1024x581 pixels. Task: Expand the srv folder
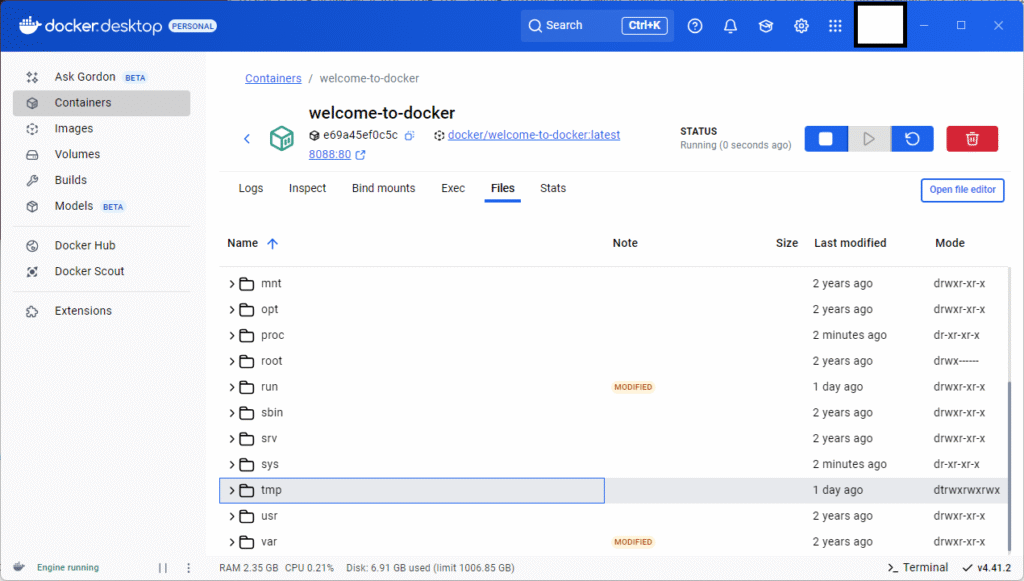pyautogui.click(x=232, y=439)
